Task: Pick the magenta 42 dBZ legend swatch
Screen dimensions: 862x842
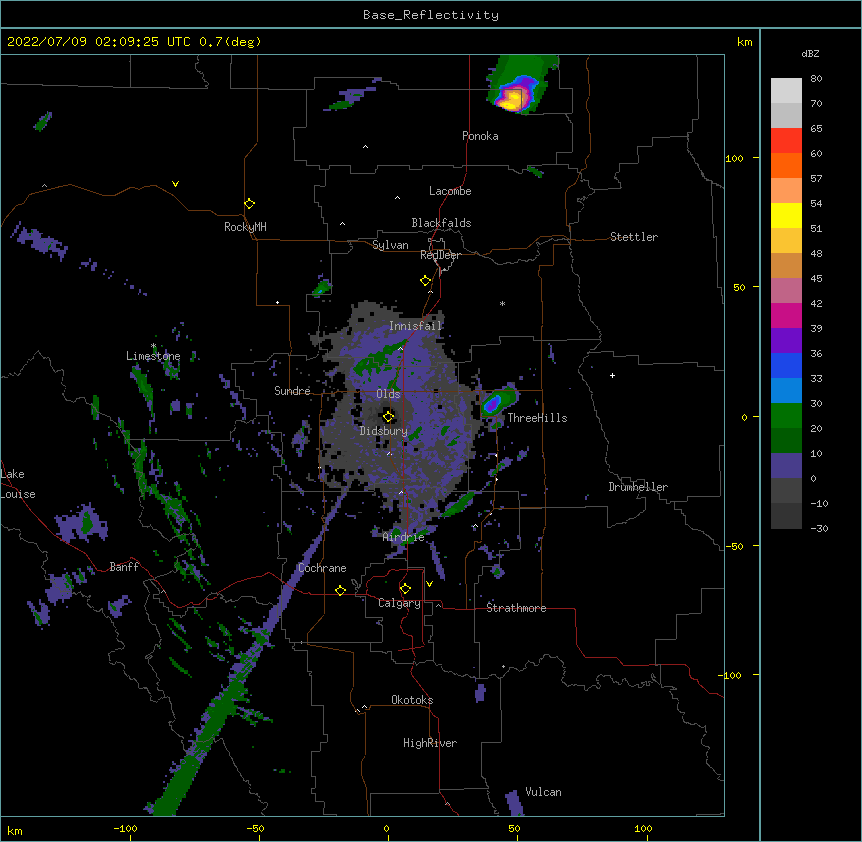Action: (x=786, y=315)
